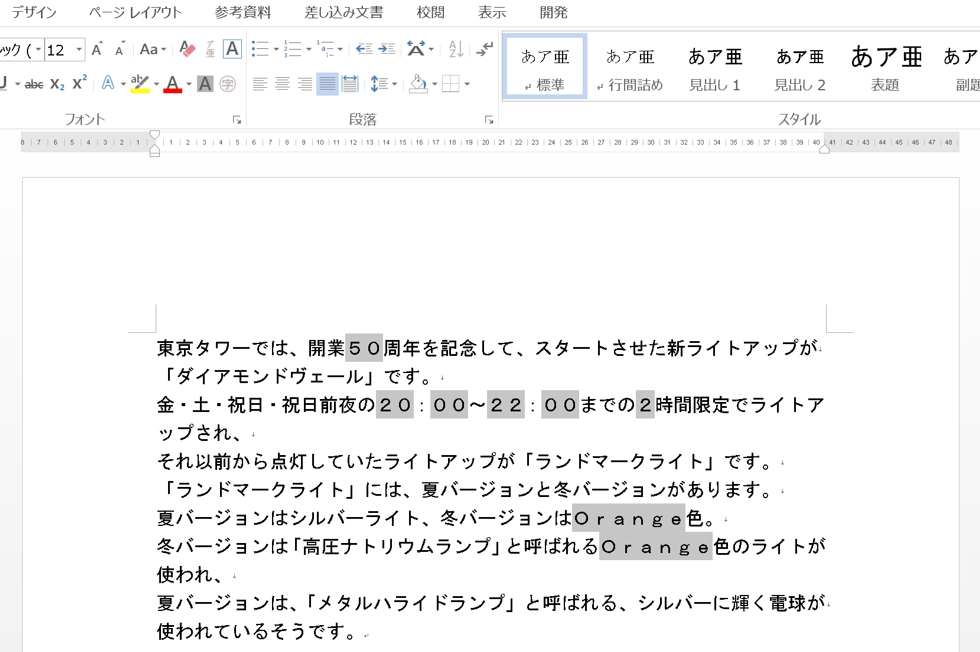Toggle strikethrough abc formatting
The width and height of the screenshot is (980, 652).
pyautogui.click(x=34, y=83)
